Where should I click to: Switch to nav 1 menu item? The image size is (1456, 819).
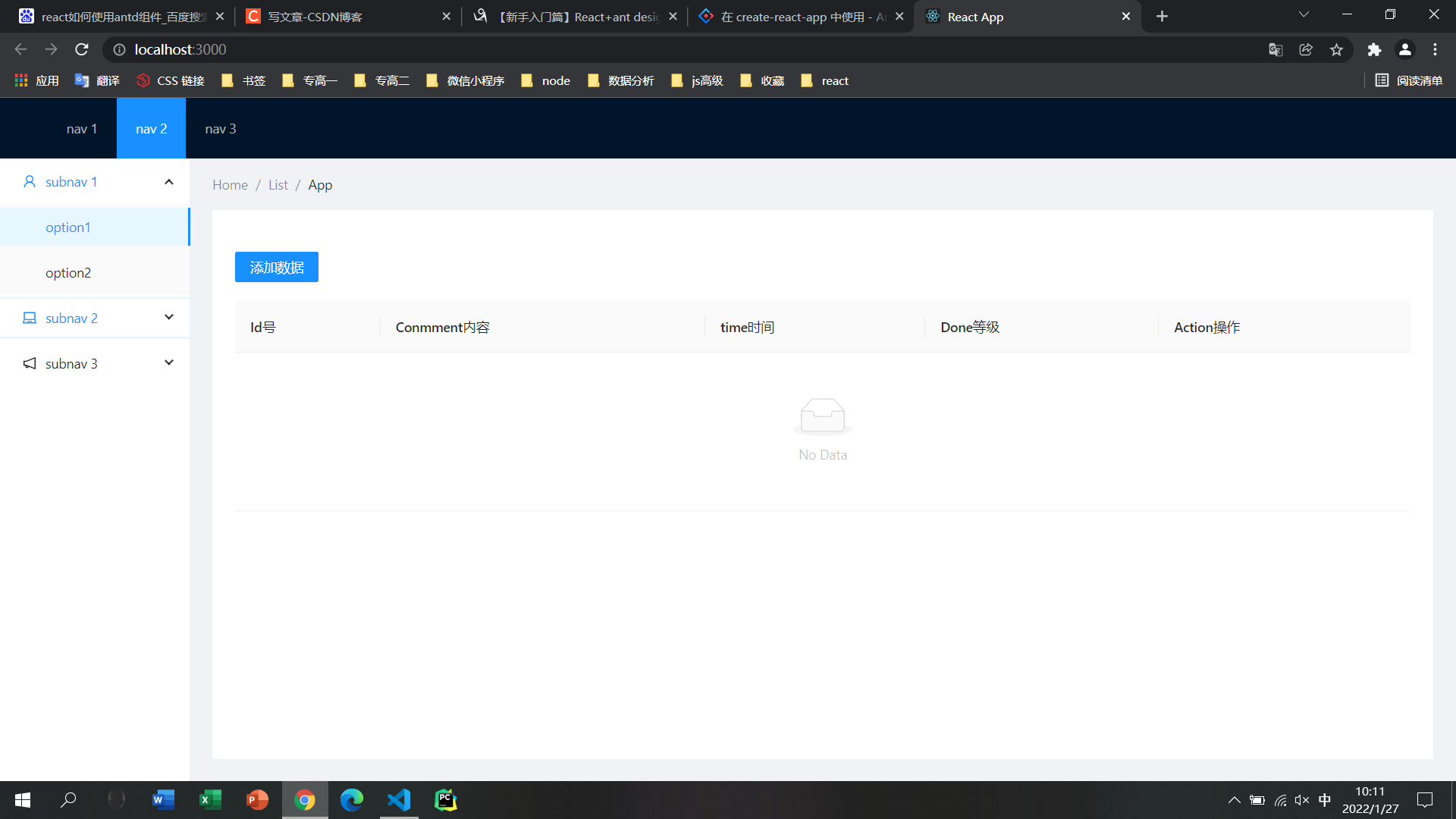click(82, 129)
